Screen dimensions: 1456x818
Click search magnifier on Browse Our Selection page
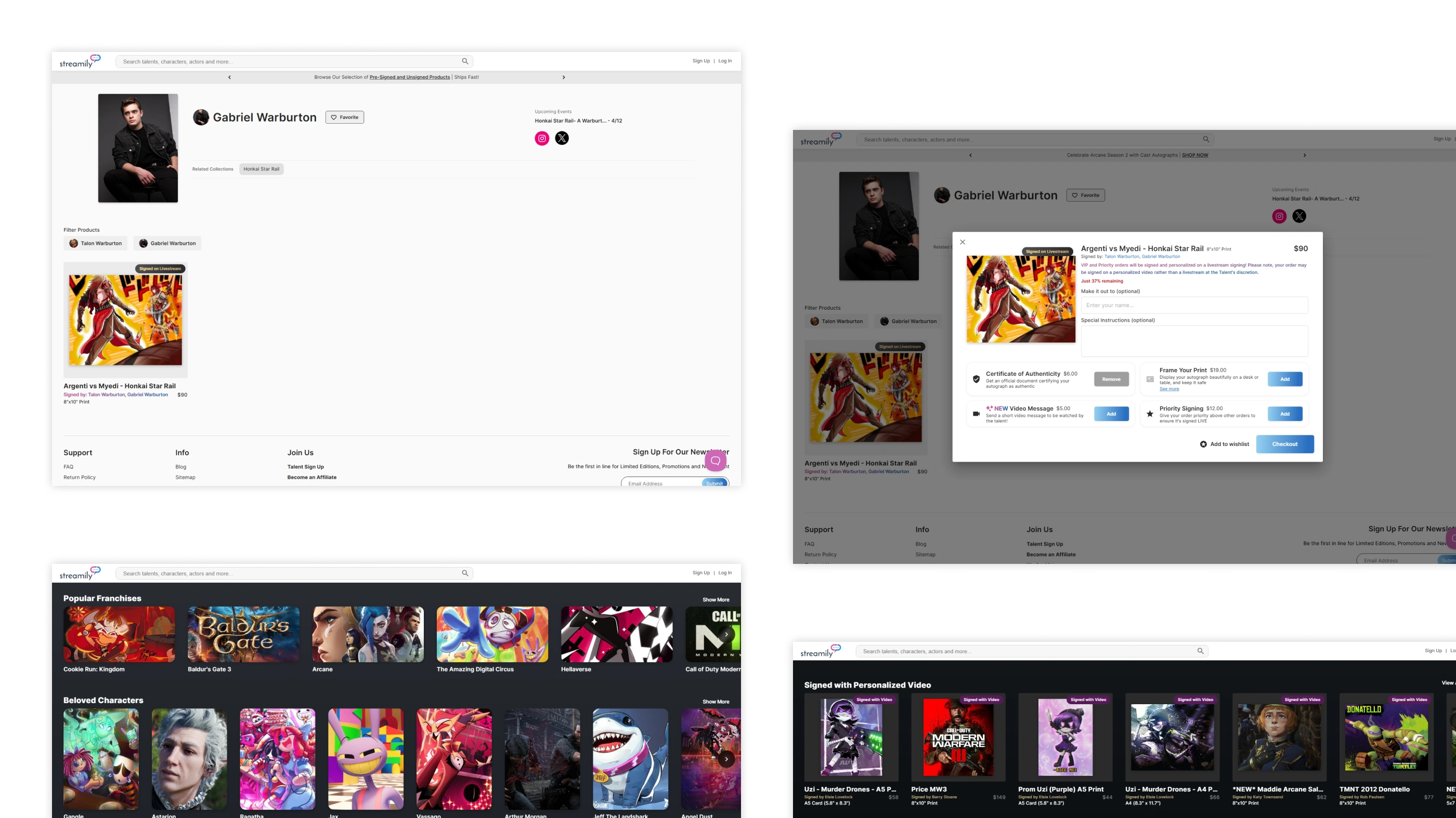tap(464, 61)
